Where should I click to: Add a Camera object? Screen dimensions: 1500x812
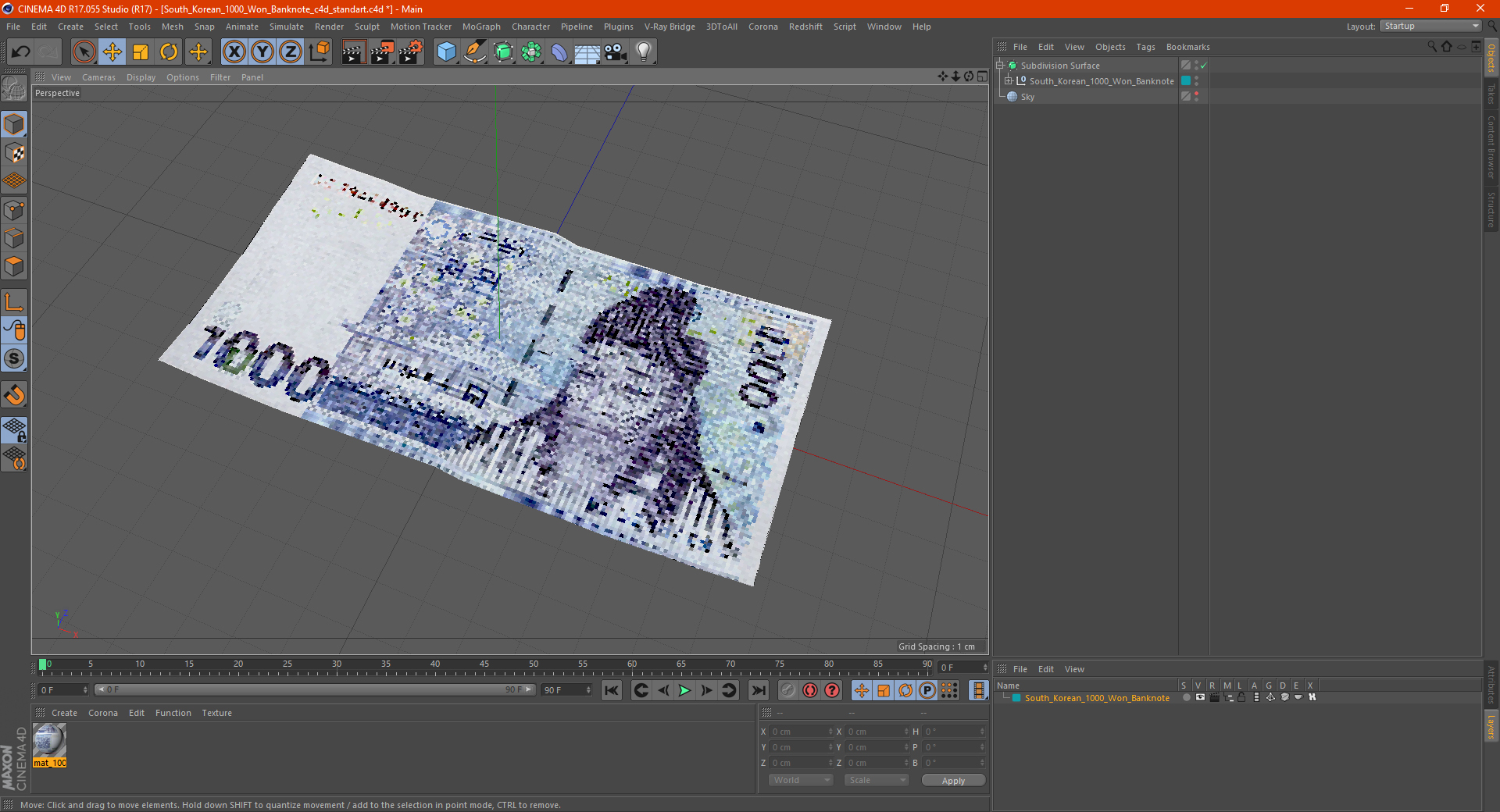[x=616, y=52]
